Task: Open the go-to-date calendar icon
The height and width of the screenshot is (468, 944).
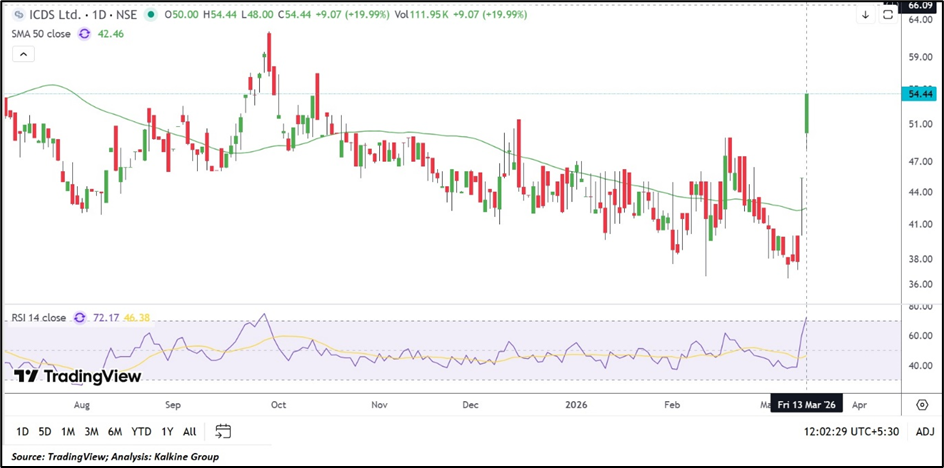Action: tap(223, 431)
